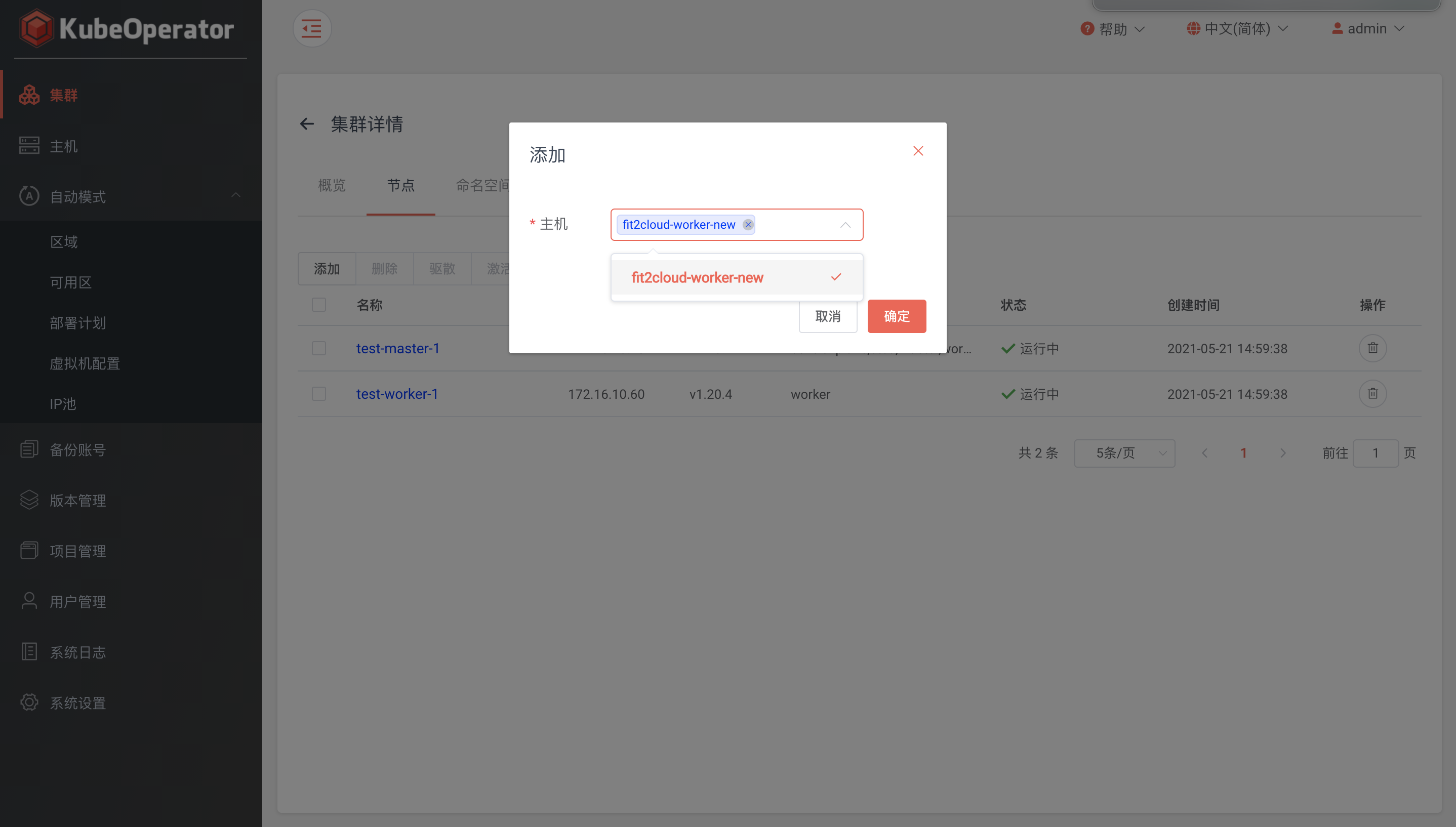Remove the fit2cloud-worker-new tag with its x icon
This screenshot has width=1456, height=827.
748,224
